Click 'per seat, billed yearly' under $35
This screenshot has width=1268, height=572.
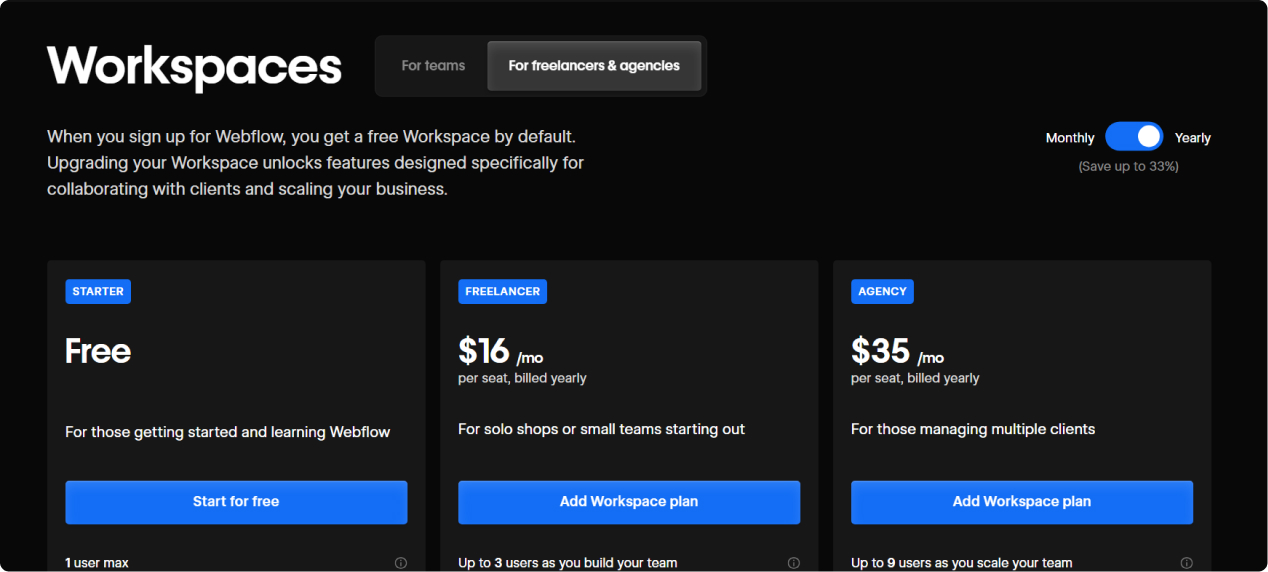pos(916,378)
